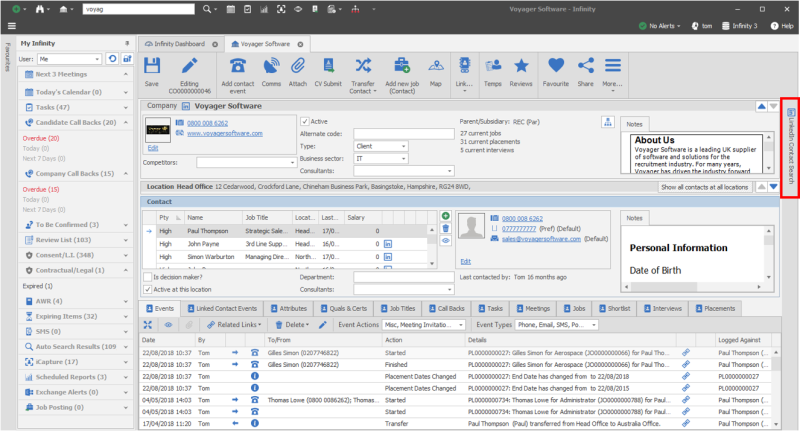Click 'Show all contacts at all locations' button
Screen dimensions: 800x431
pos(704,187)
